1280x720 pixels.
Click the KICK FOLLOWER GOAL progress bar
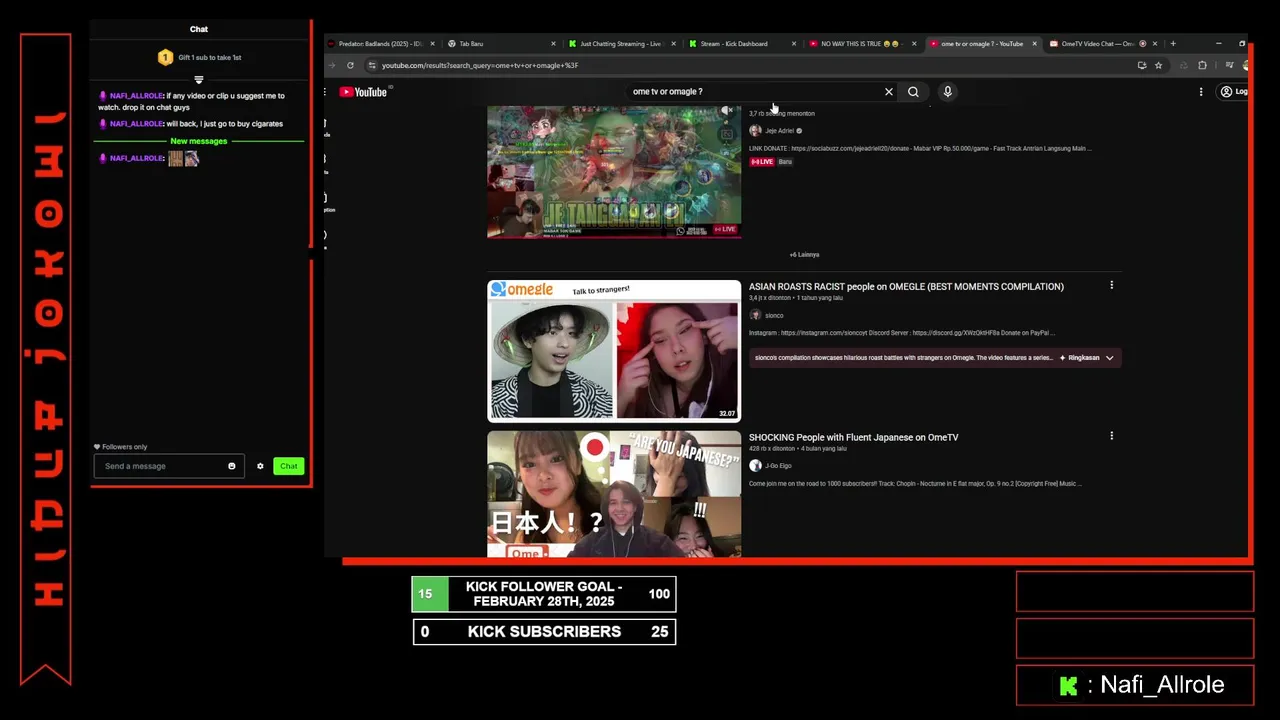544,594
